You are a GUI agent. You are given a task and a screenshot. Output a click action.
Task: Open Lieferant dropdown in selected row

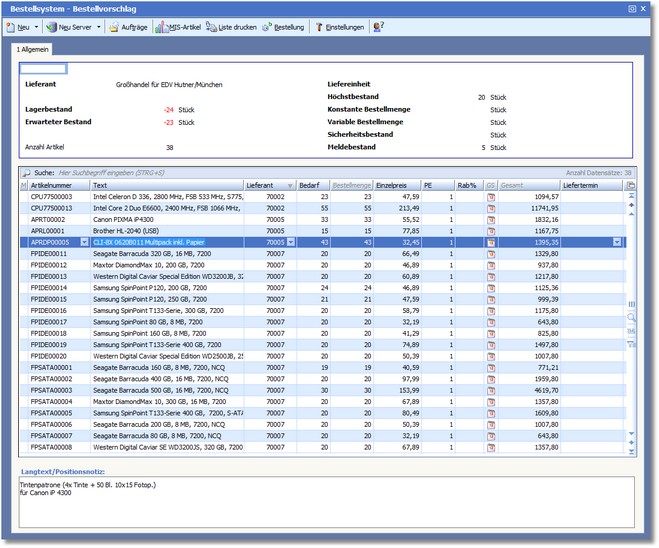(291, 242)
